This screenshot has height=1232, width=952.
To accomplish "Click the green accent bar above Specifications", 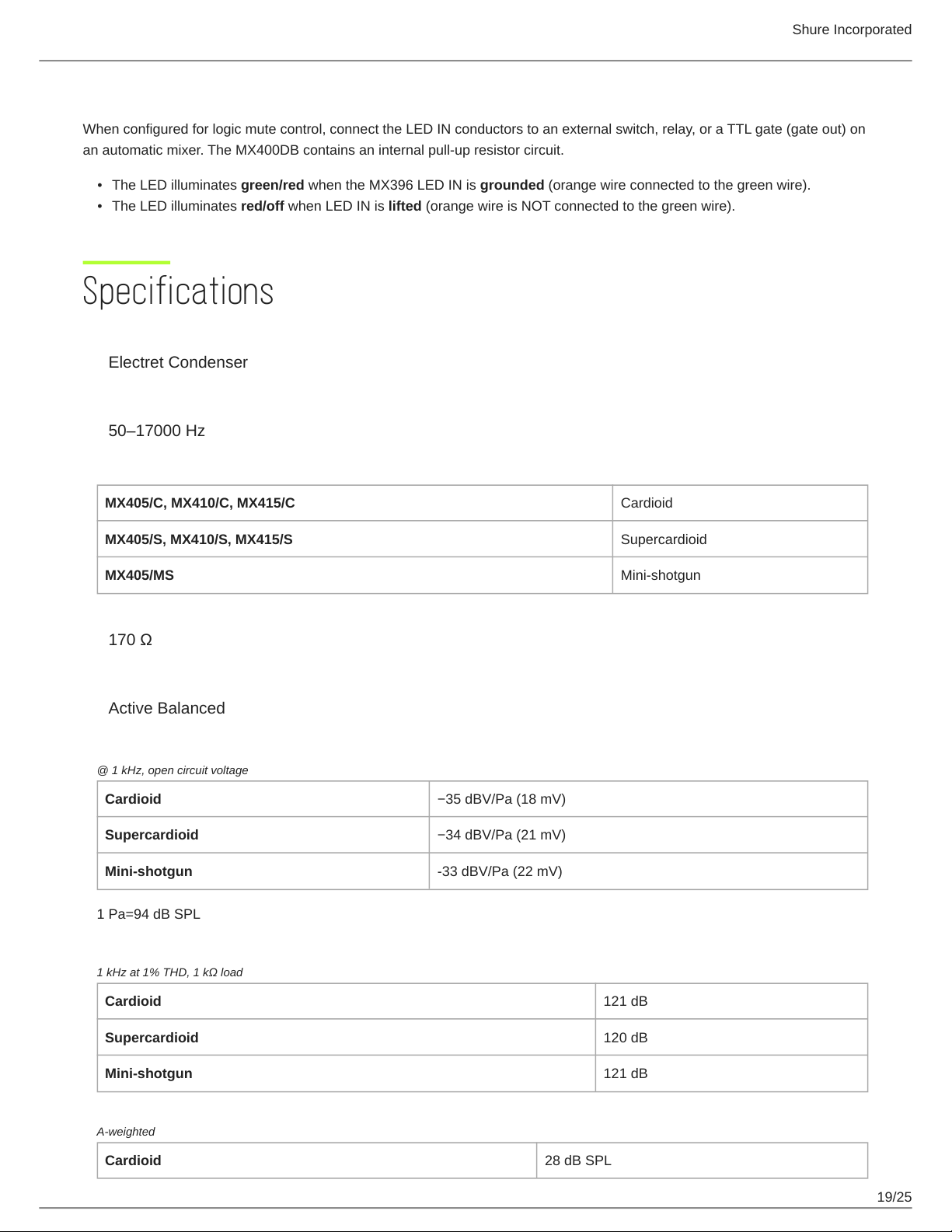I will pos(126,263).
